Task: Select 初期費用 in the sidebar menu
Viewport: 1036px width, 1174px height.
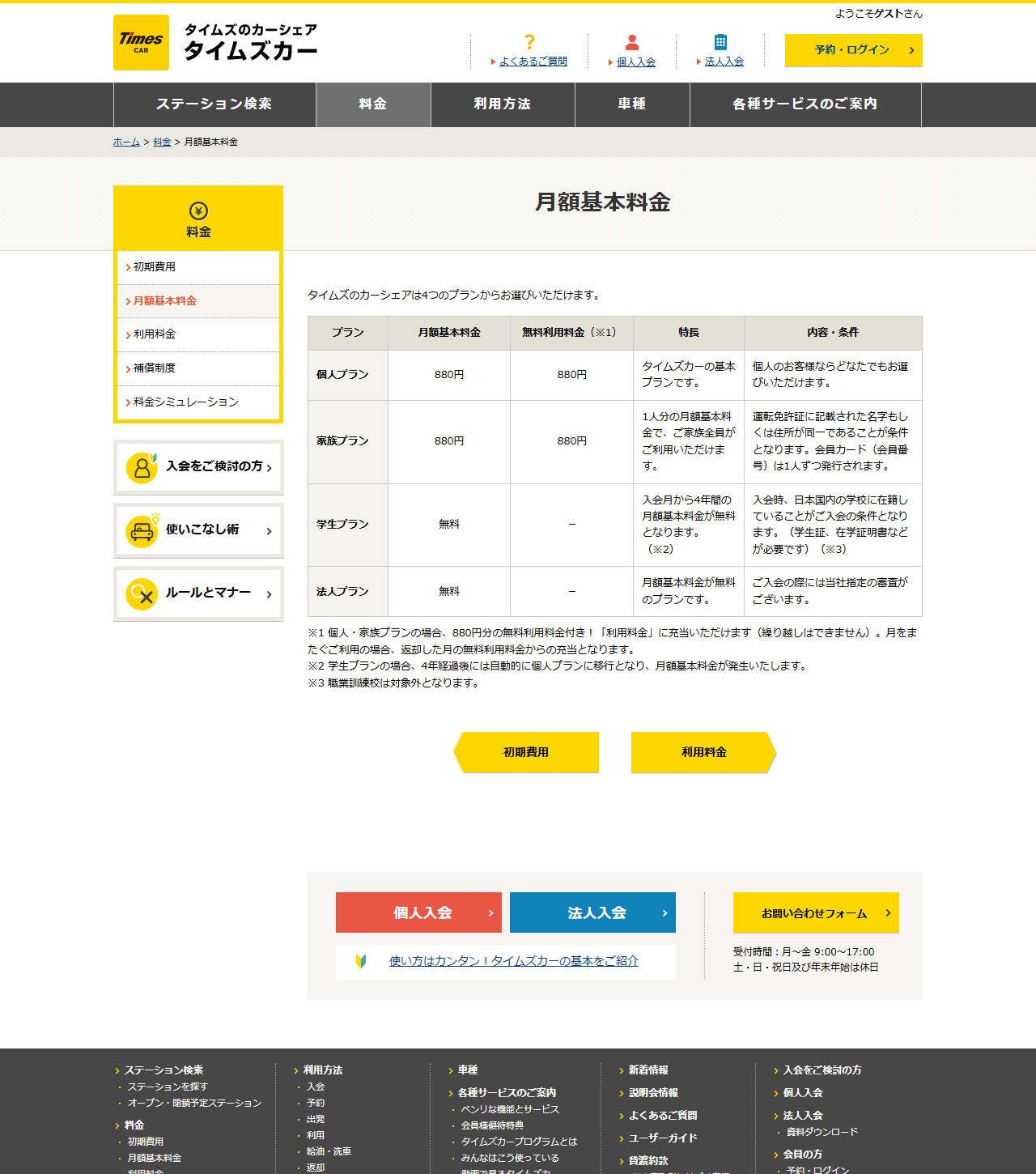Action: [198, 267]
